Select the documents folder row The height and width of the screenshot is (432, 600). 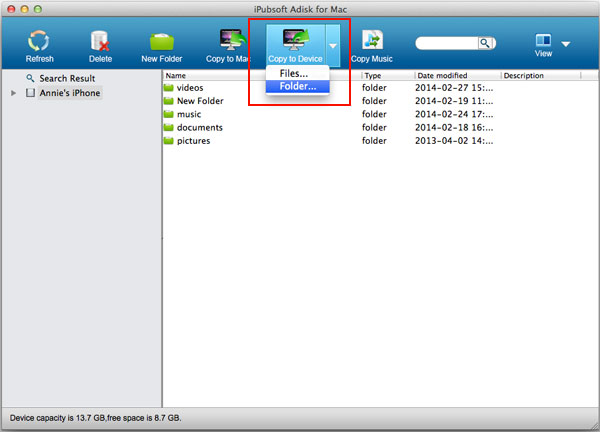click(x=380, y=127)
